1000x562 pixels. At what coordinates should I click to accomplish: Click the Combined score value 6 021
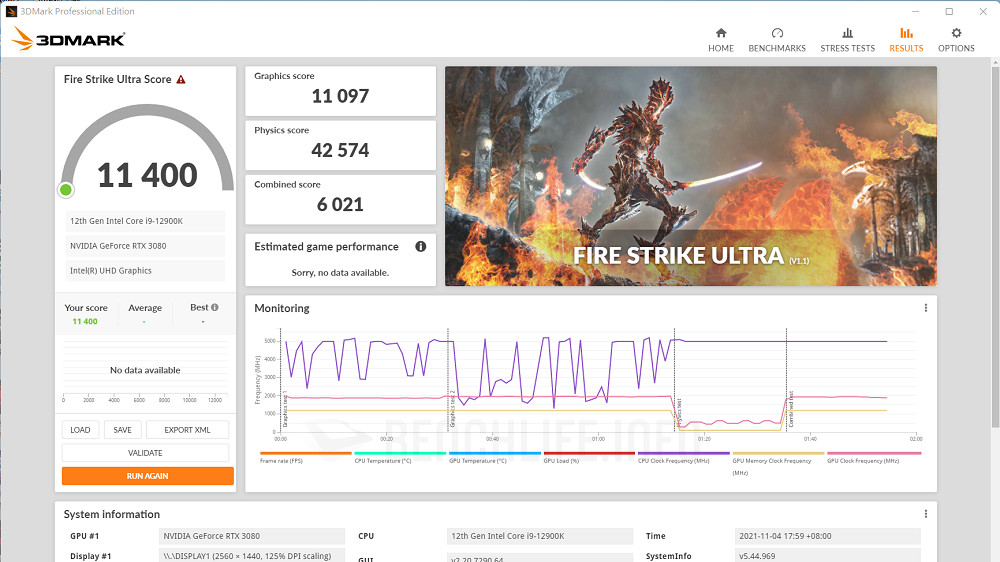point(340,205)
